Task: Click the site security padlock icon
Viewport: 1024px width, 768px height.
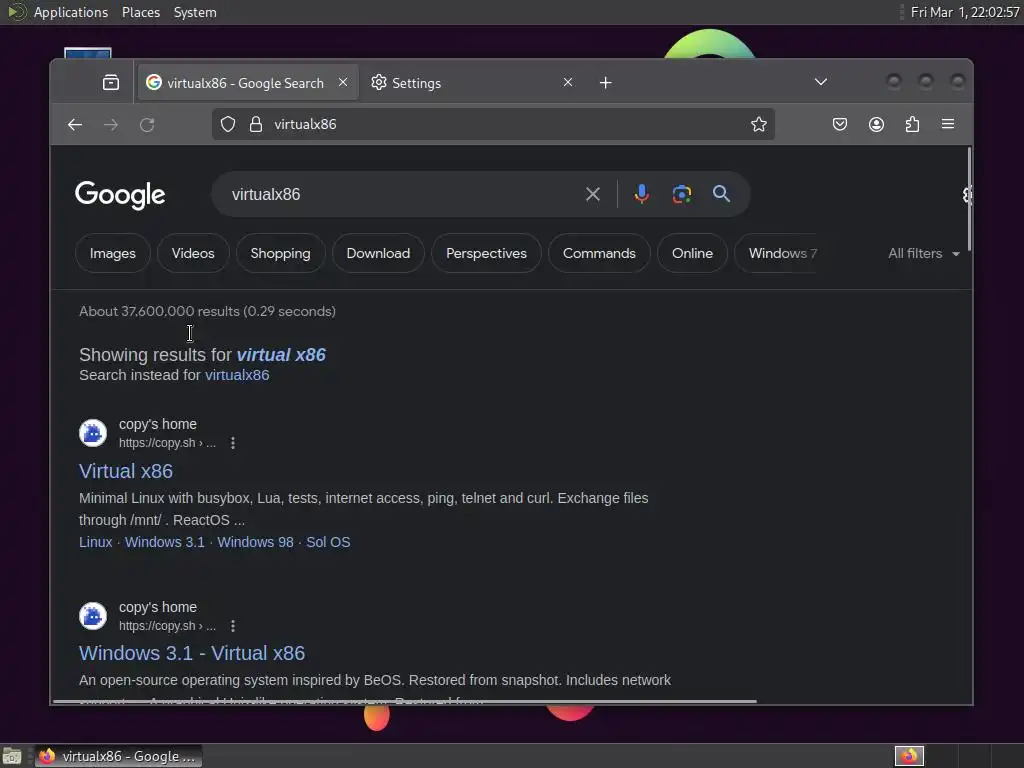Action: 256,124
